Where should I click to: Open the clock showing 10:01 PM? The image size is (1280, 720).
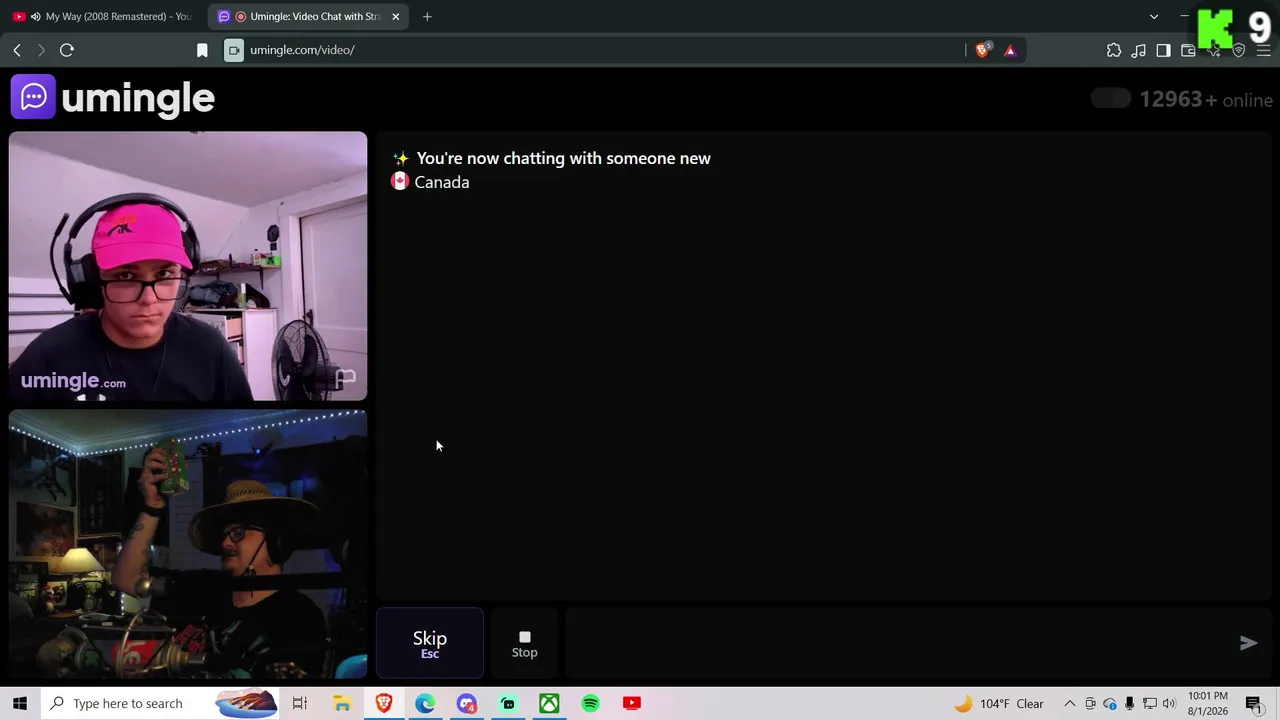click(1208, 703)
